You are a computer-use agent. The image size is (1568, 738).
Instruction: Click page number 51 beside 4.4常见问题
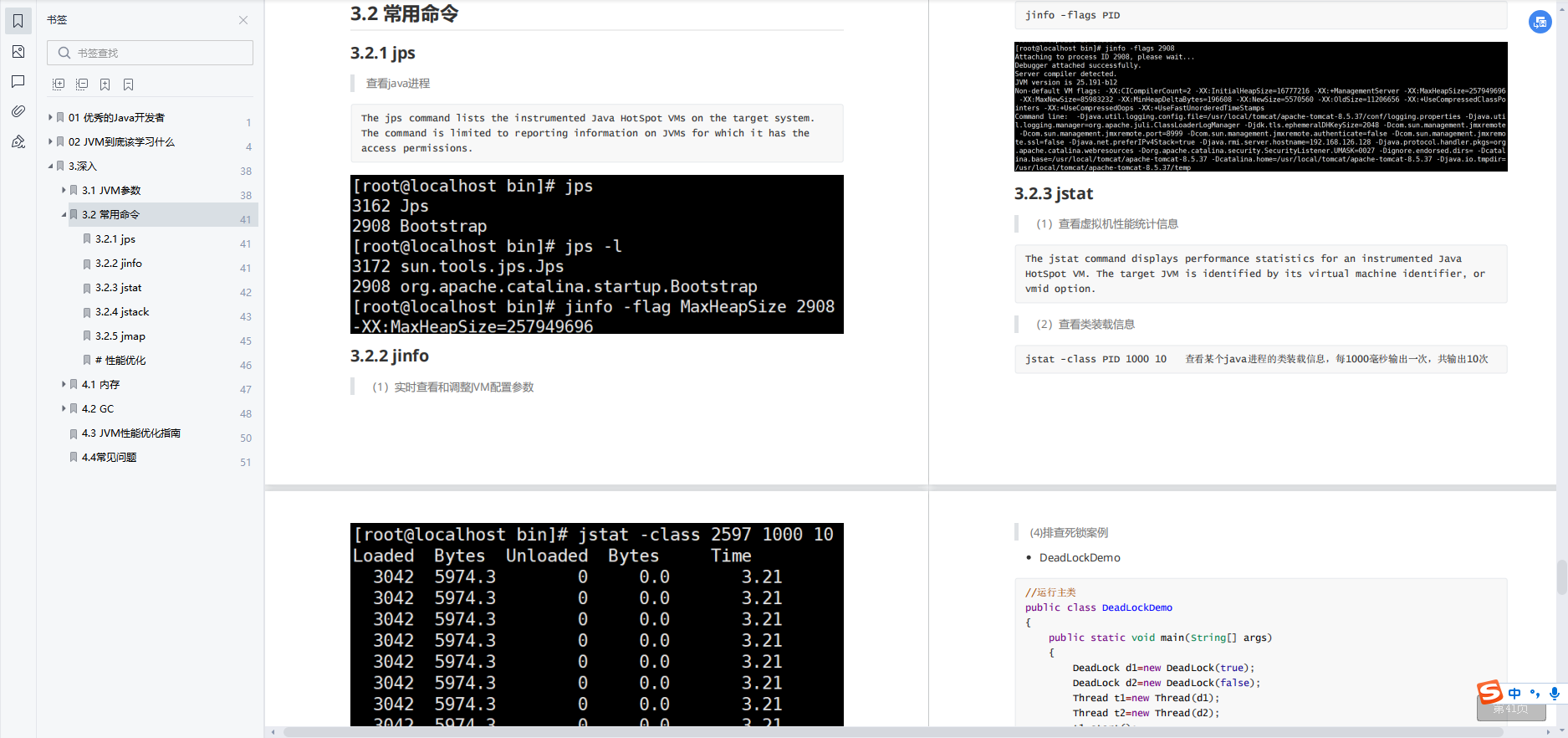(x=246, y=463)
